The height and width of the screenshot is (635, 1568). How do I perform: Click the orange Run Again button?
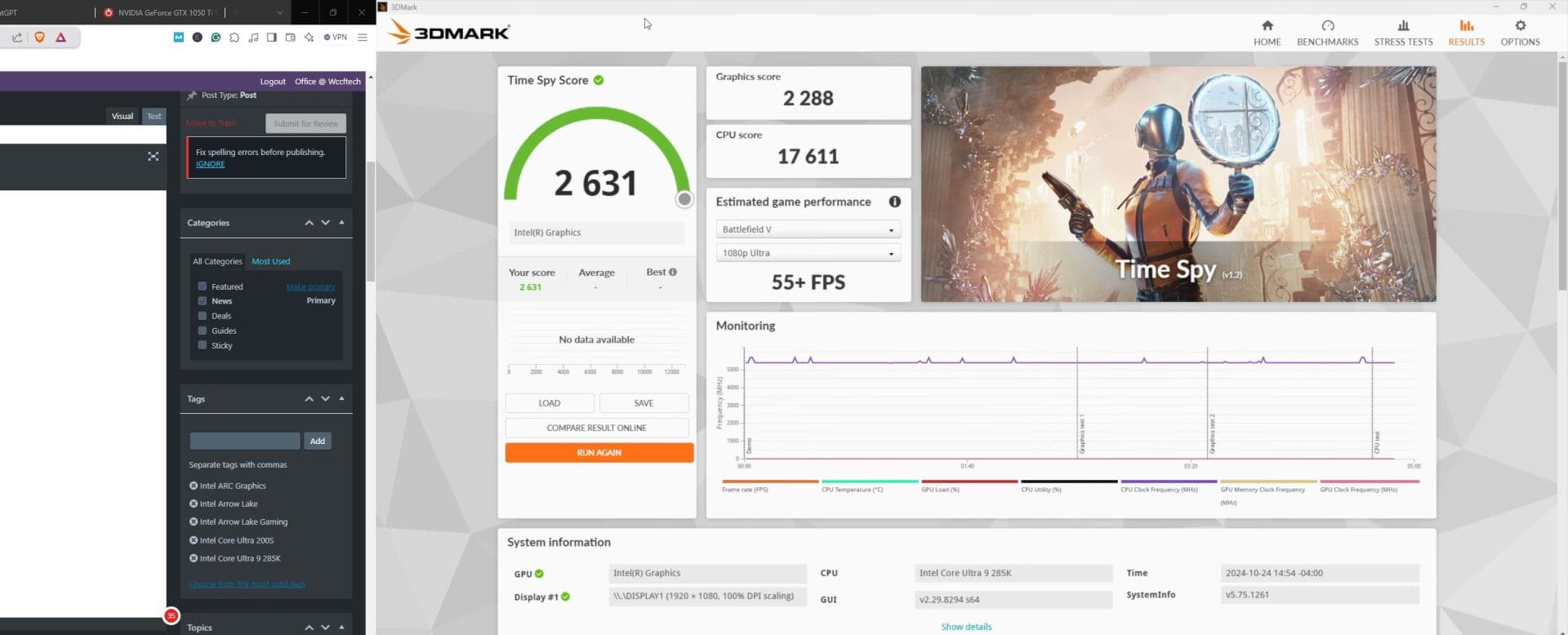[599, 453]
